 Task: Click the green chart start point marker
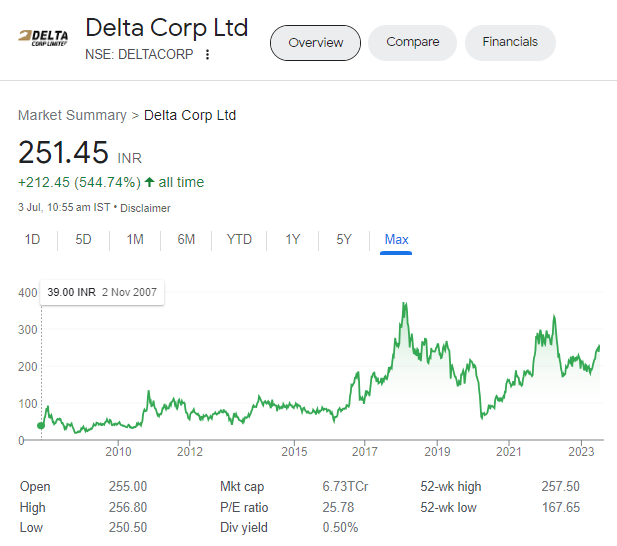click(40, 426)
